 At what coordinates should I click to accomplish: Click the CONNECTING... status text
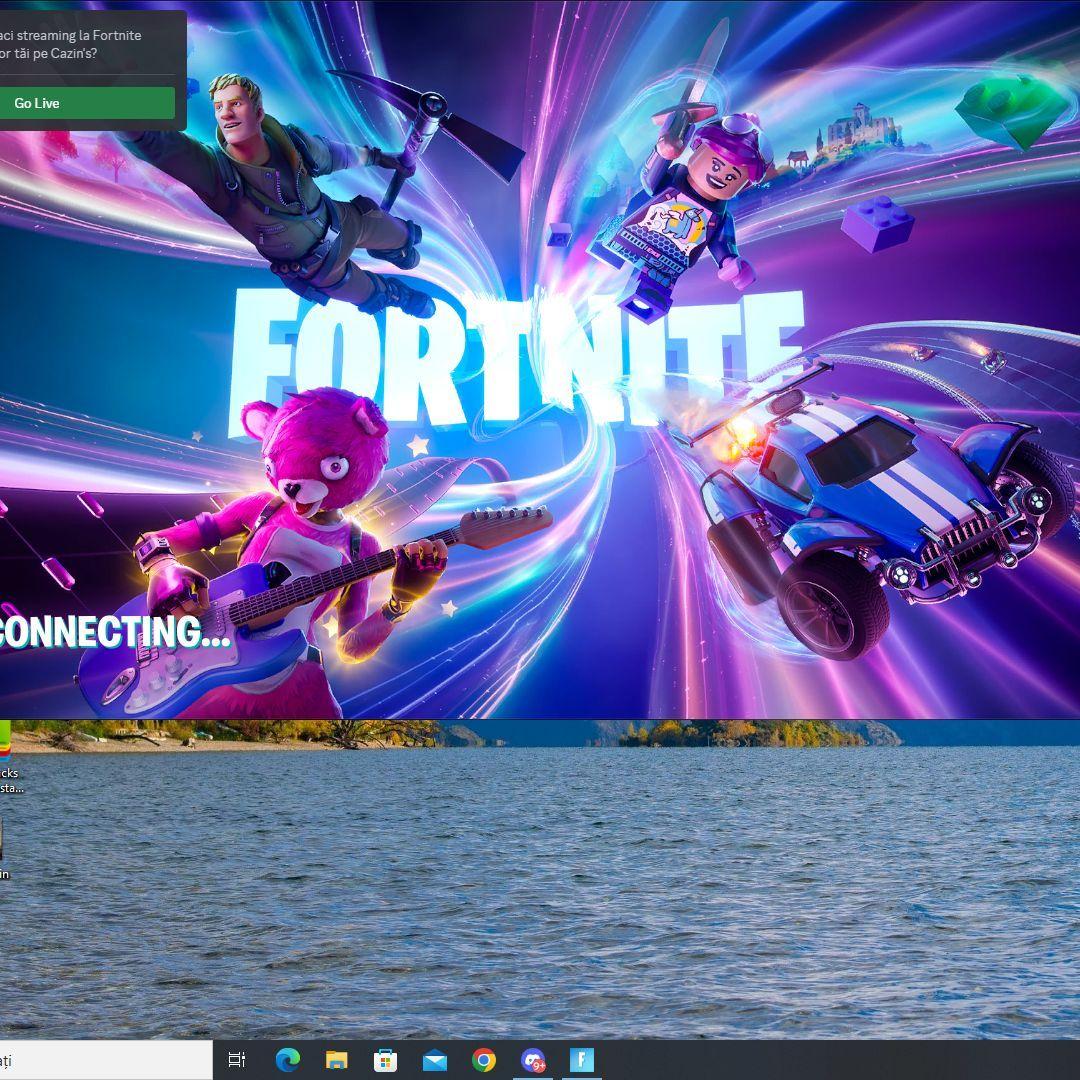tap(114, 631)
